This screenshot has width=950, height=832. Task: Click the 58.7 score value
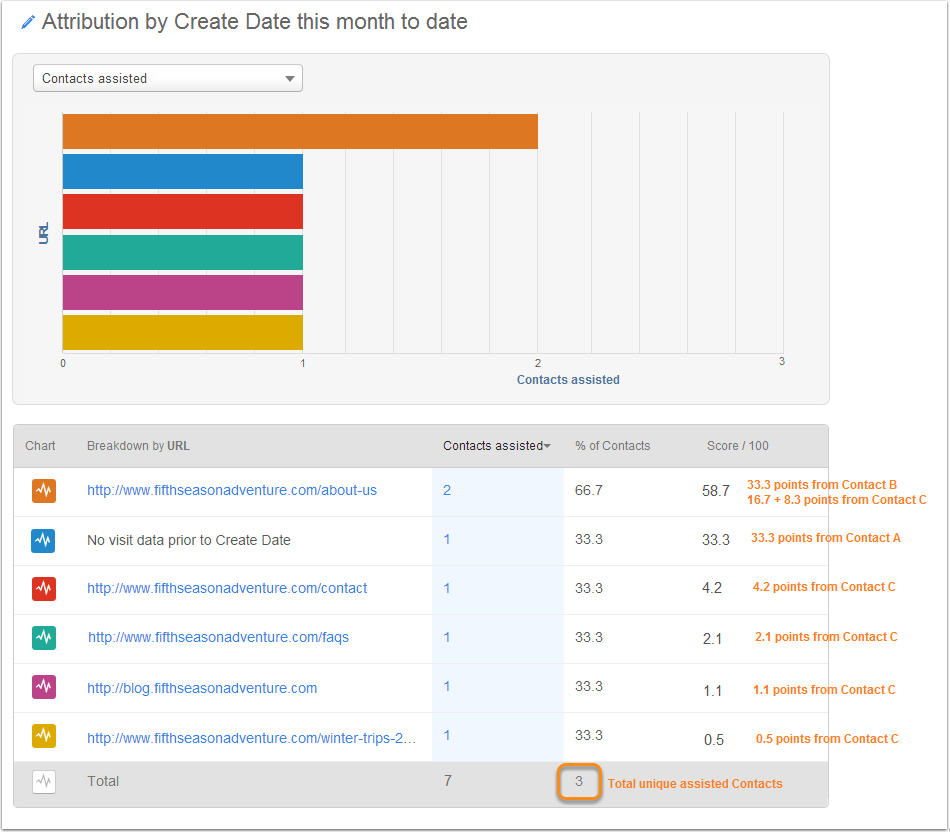tap(716, 491)
